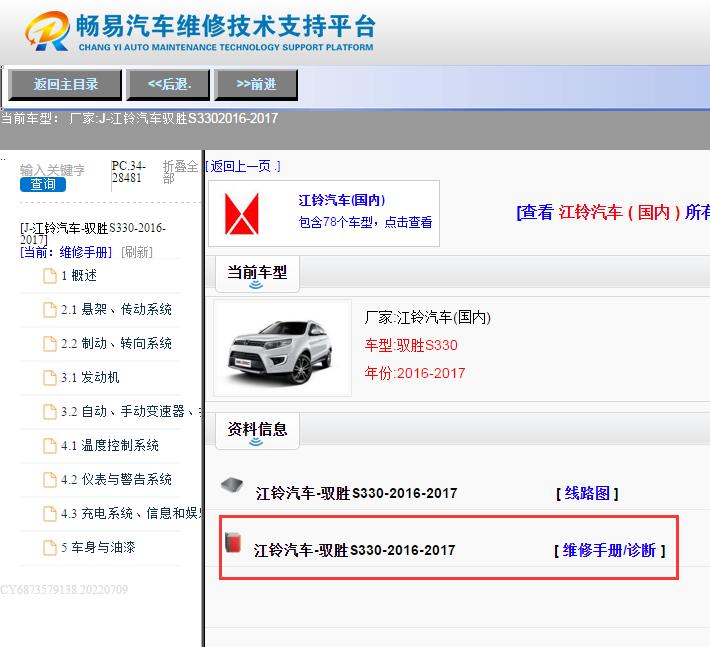710x647 pixels.
Task: Click the blue 查询 search button
Action: pos(43,184)
